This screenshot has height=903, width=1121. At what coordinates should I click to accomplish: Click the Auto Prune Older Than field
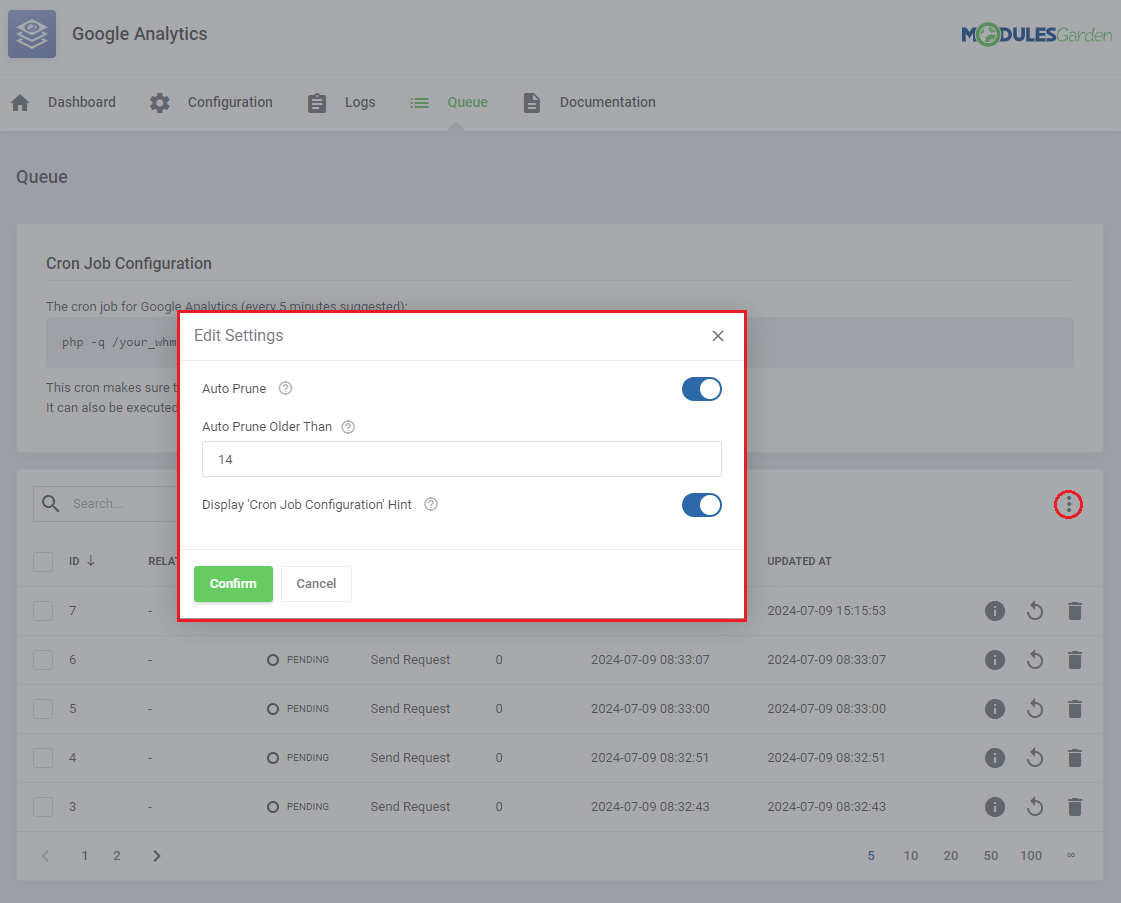pyautogui.click(x=461, y=459)
